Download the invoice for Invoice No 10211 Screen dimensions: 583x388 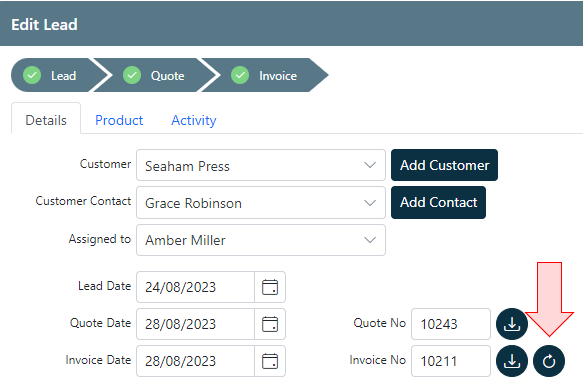(512, 361)
